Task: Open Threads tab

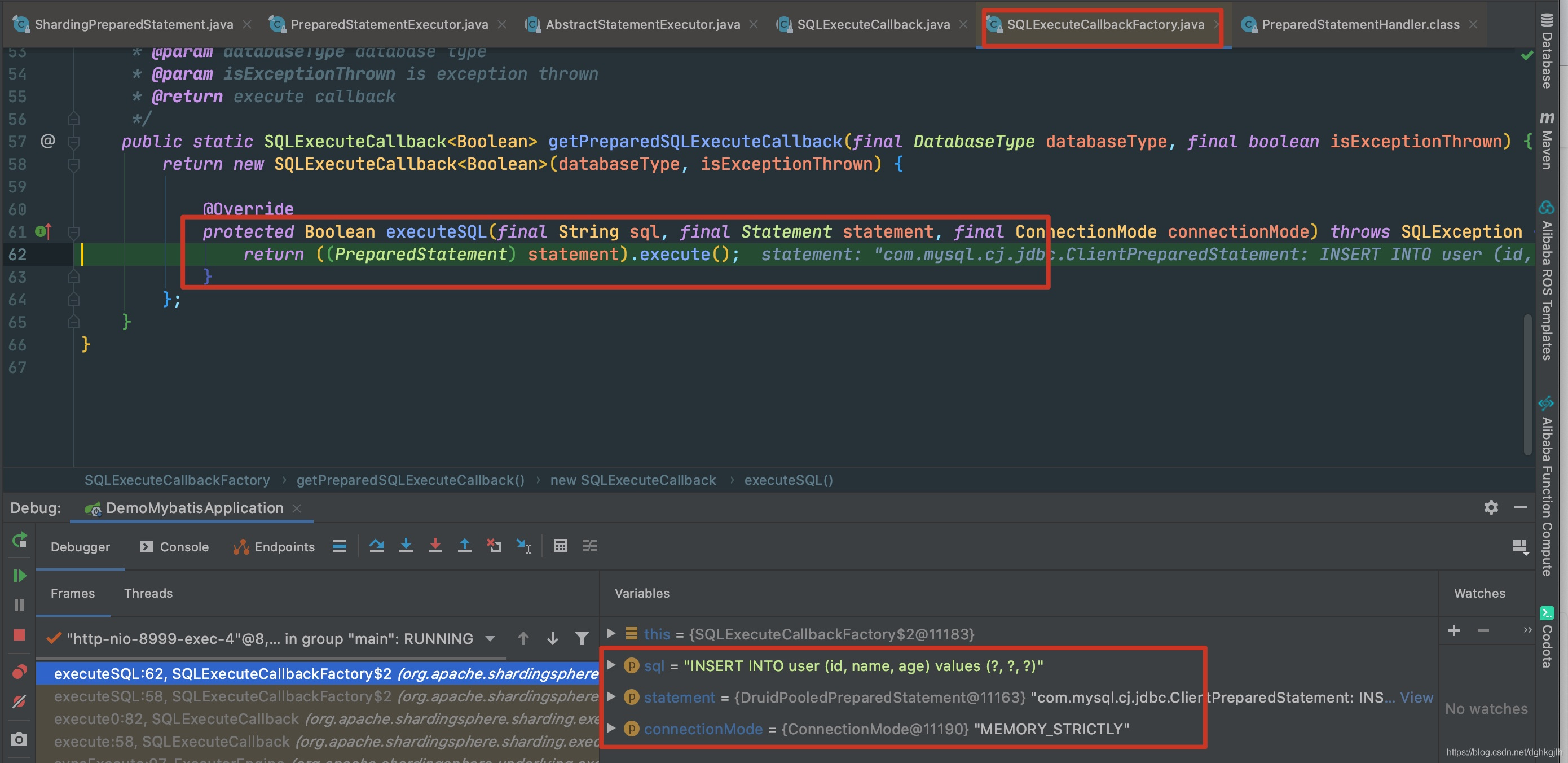Action: tap(148, 593)
